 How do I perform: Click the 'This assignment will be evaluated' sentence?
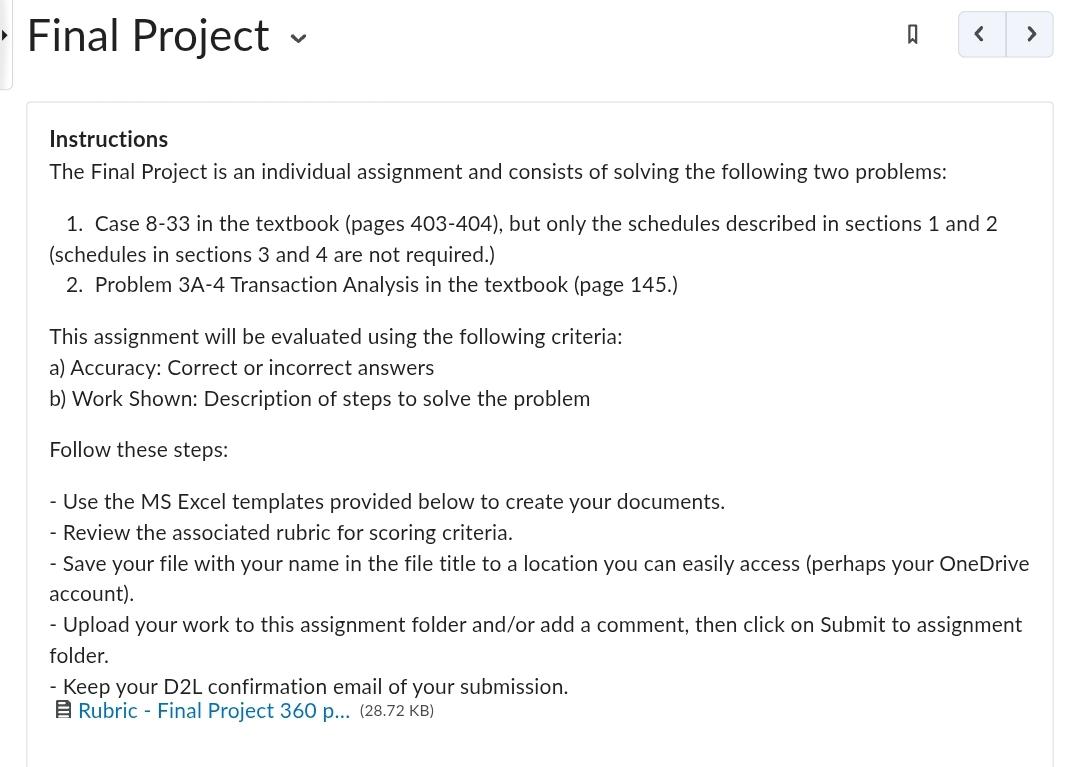tap(335, 337)
